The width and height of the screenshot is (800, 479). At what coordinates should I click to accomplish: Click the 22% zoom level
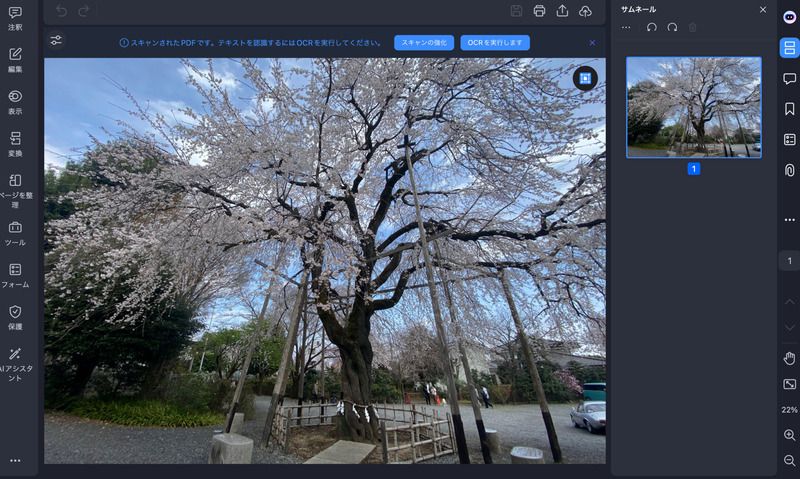click(789, 410)
